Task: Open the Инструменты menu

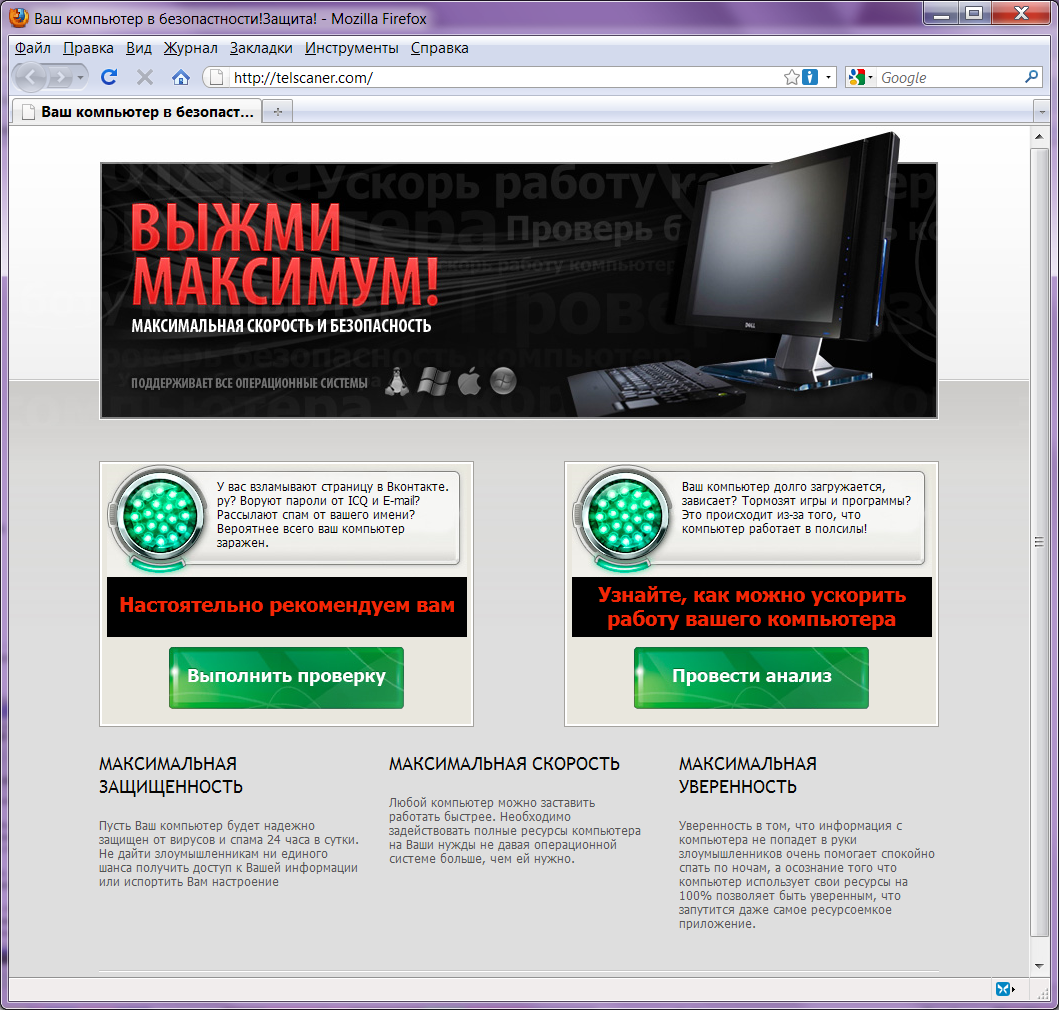Action: pyautogui.click(x=351, y=48)
